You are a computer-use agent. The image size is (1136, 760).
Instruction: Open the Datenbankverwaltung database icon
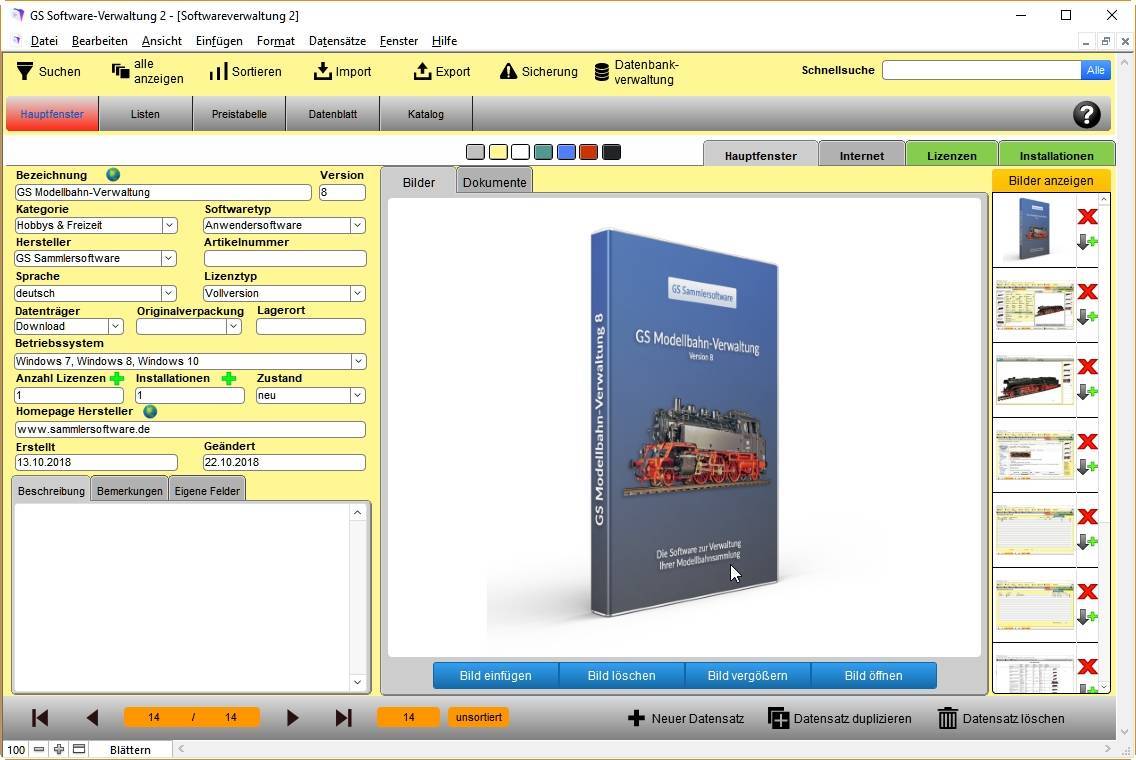point(602,72)
